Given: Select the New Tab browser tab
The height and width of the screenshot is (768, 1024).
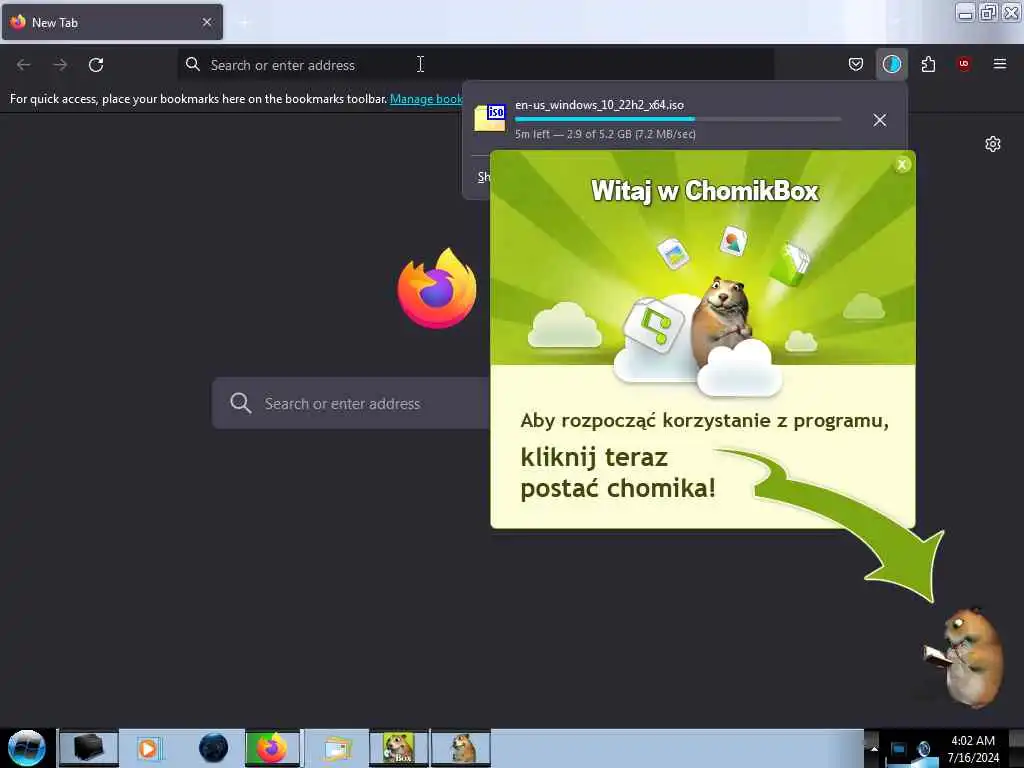Looking at the screenshot, I should pyautogui.click(x=112, y=22).
